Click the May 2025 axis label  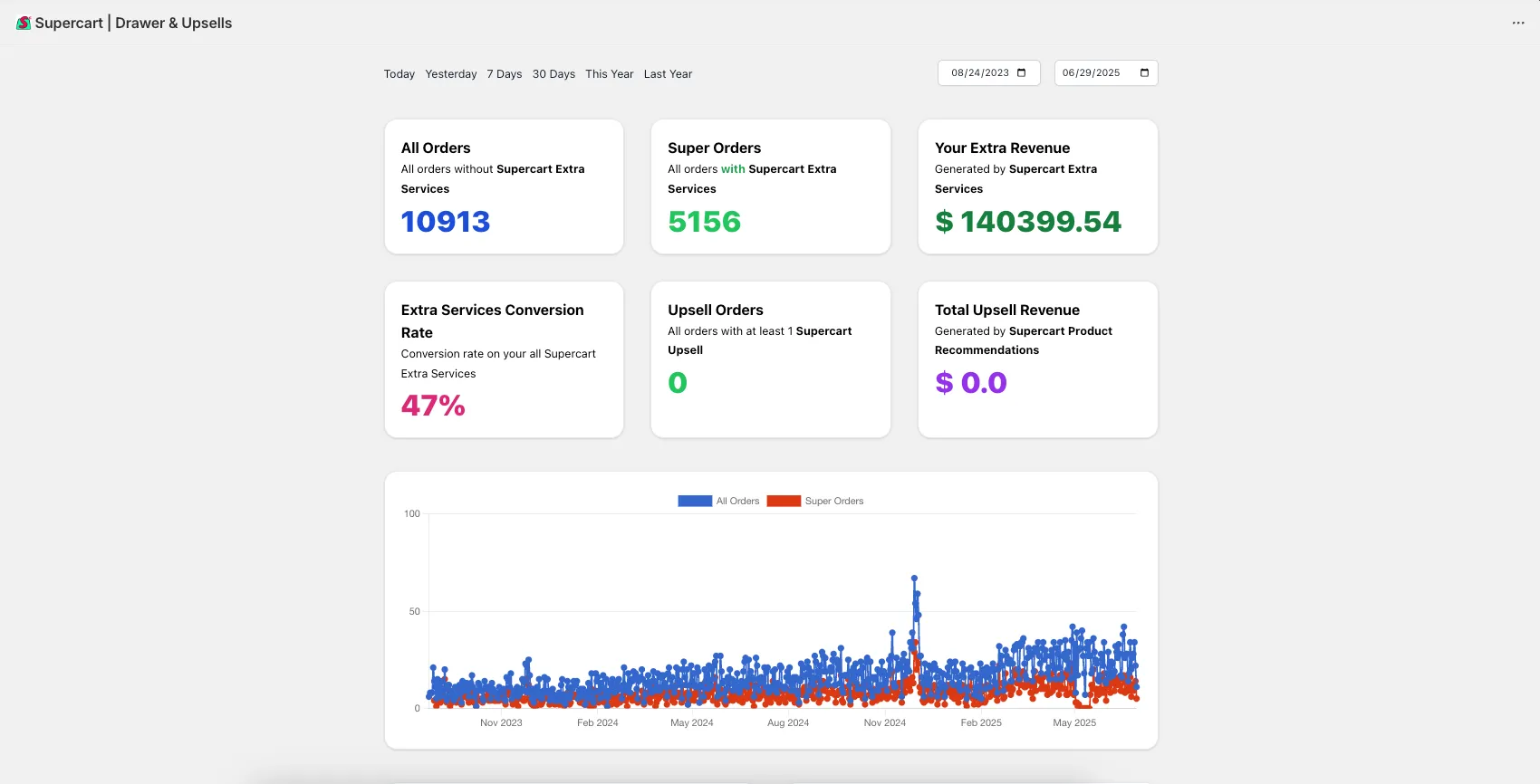tap(1074, 722)
